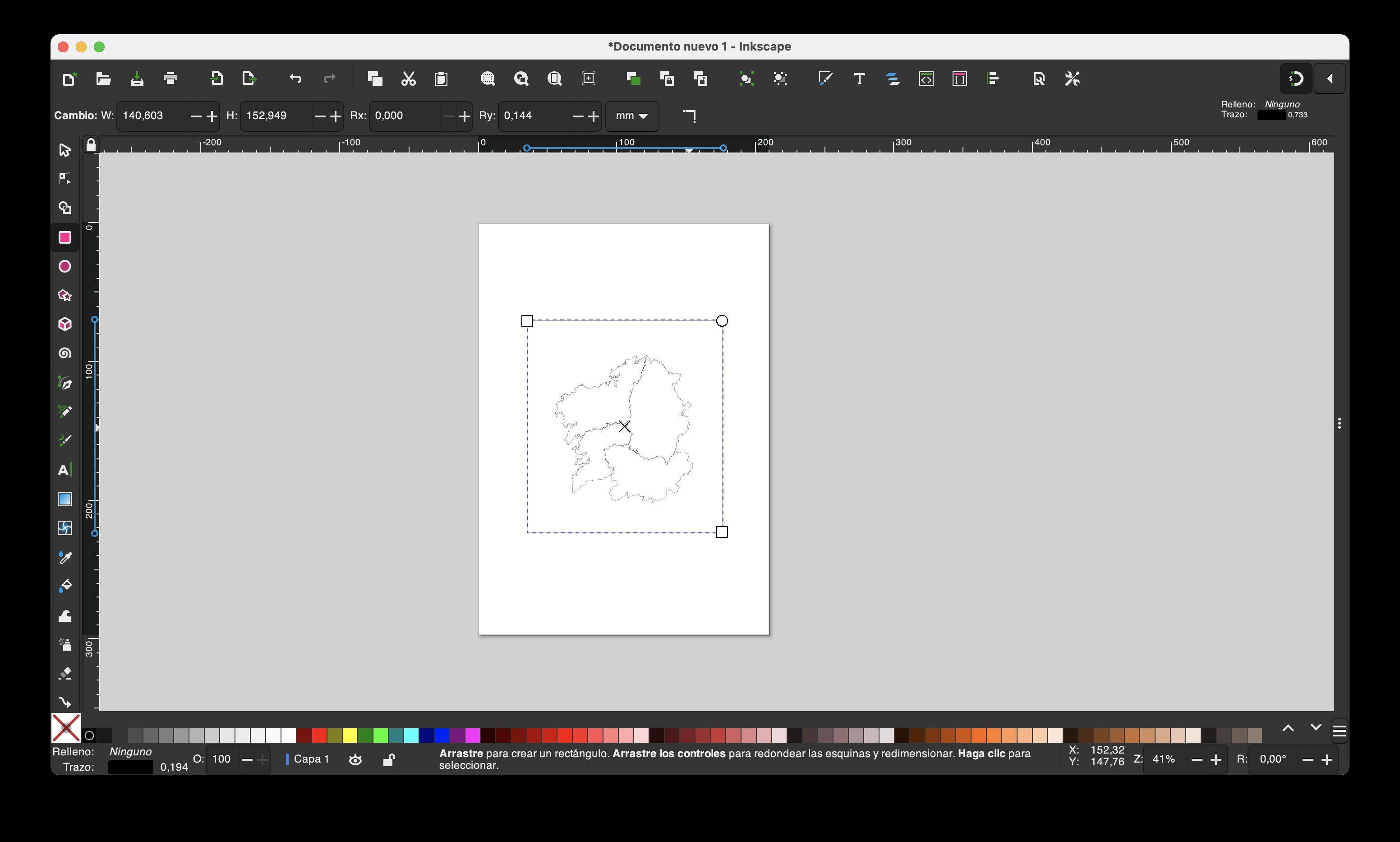
Task: Click the make corners sharp button
Action: point(689,116)
